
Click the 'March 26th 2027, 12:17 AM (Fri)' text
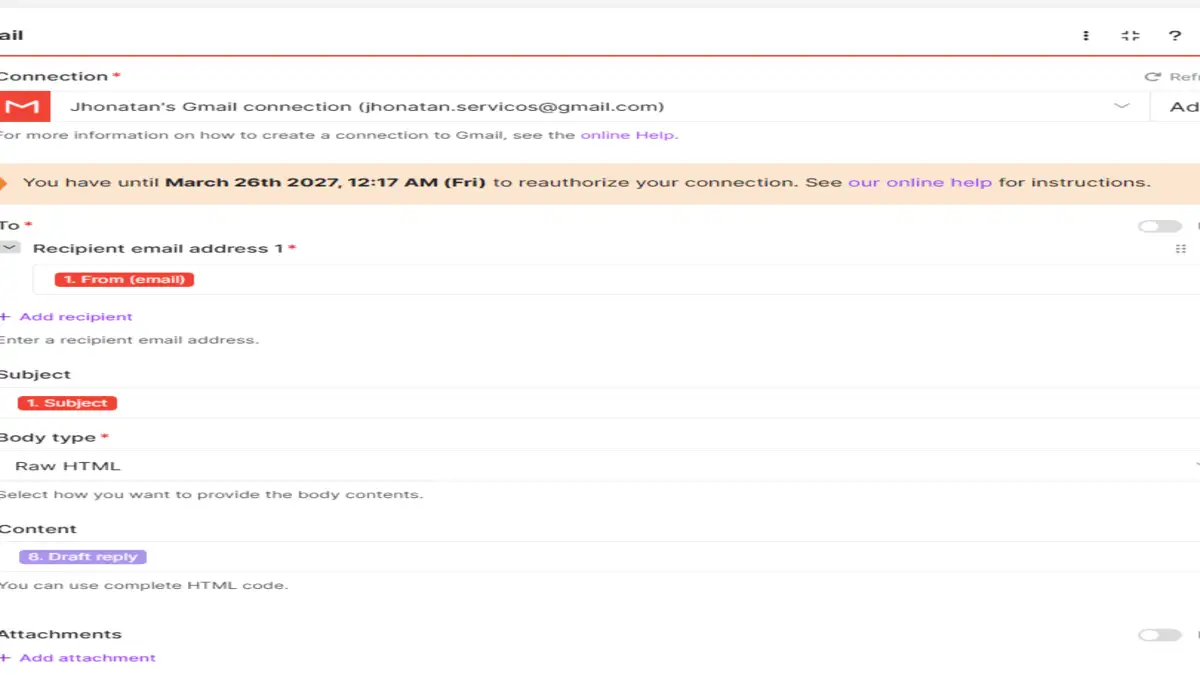point(325,183)
